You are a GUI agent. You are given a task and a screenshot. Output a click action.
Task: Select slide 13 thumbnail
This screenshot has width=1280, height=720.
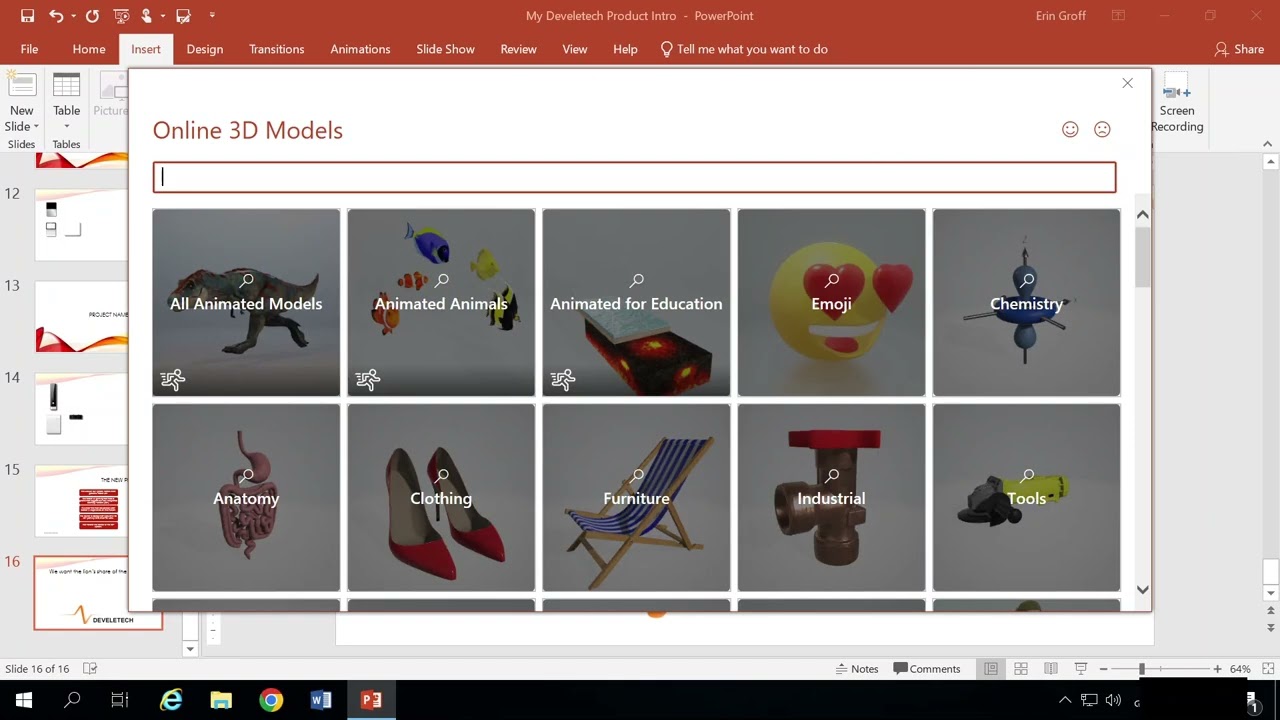click(82, 317)
